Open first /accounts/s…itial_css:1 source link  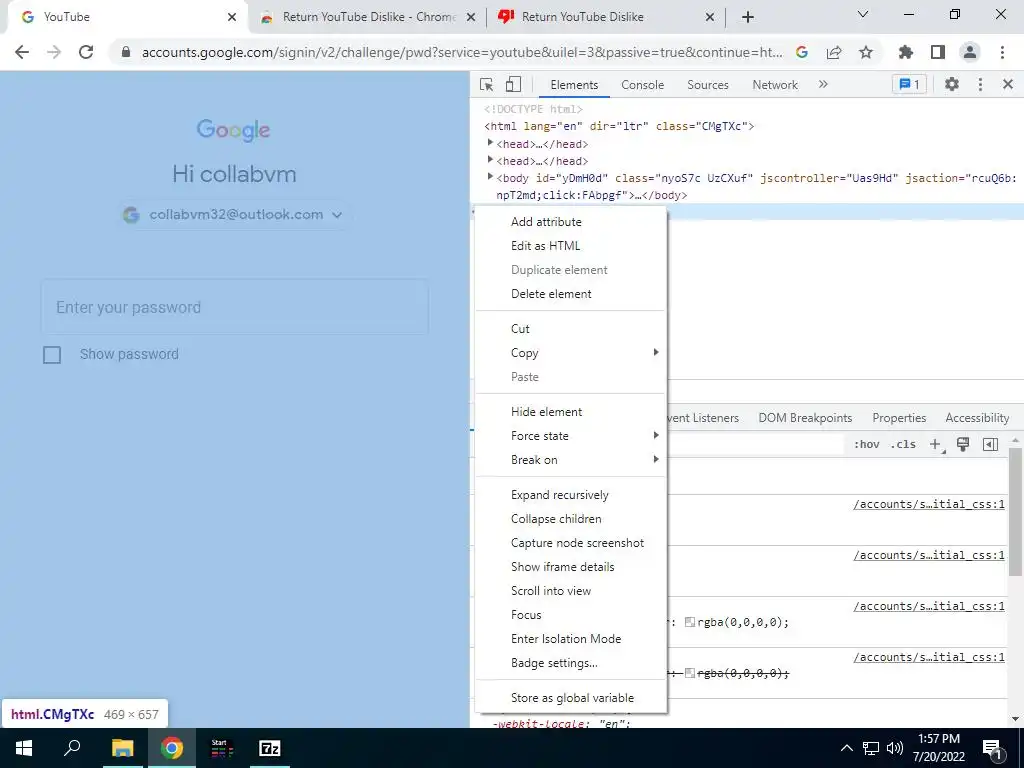[929, 504]
